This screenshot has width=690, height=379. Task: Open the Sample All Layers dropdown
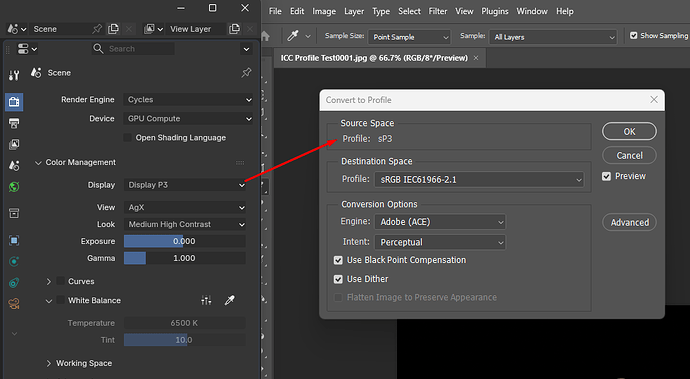[553, 37]
